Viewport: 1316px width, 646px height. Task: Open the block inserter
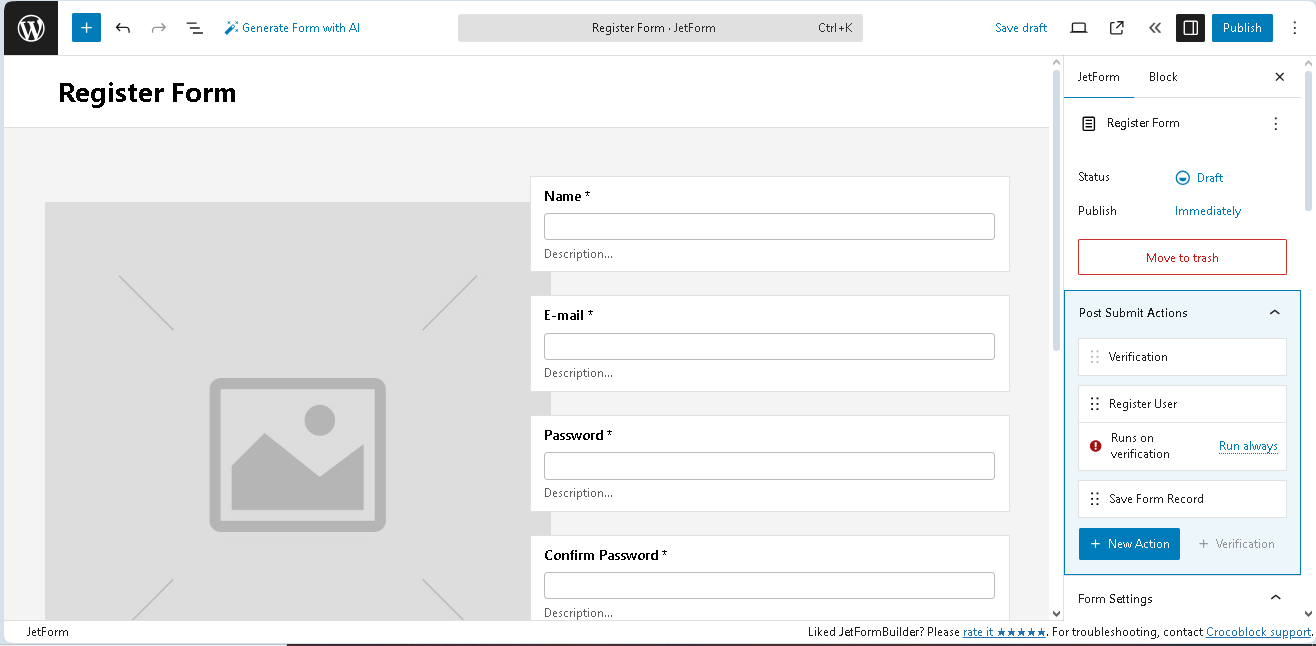click(x=86, y=27)
